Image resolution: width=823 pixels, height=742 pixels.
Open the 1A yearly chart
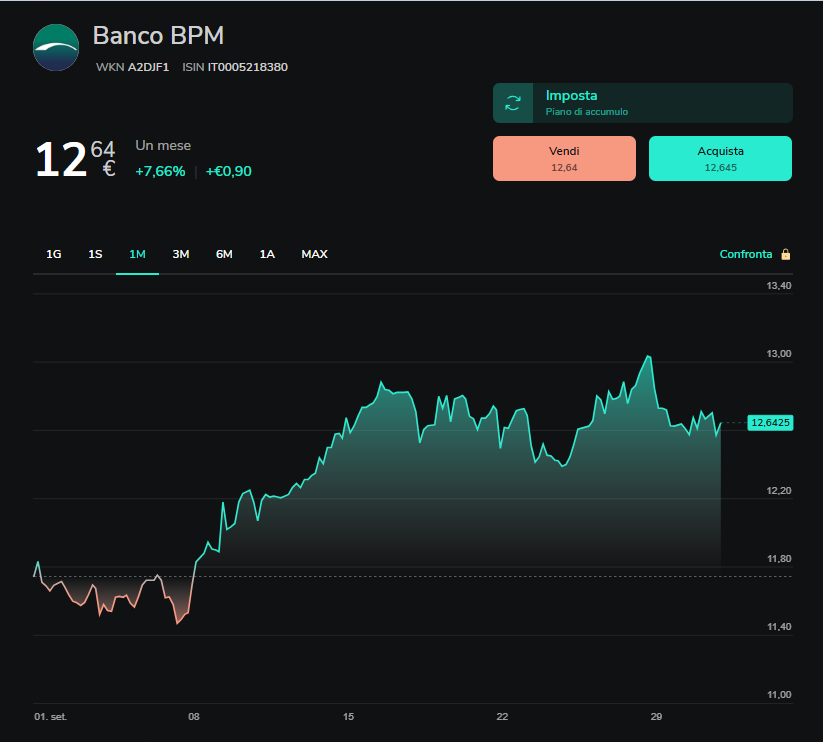pyautogui.click(x=267, y=255)
